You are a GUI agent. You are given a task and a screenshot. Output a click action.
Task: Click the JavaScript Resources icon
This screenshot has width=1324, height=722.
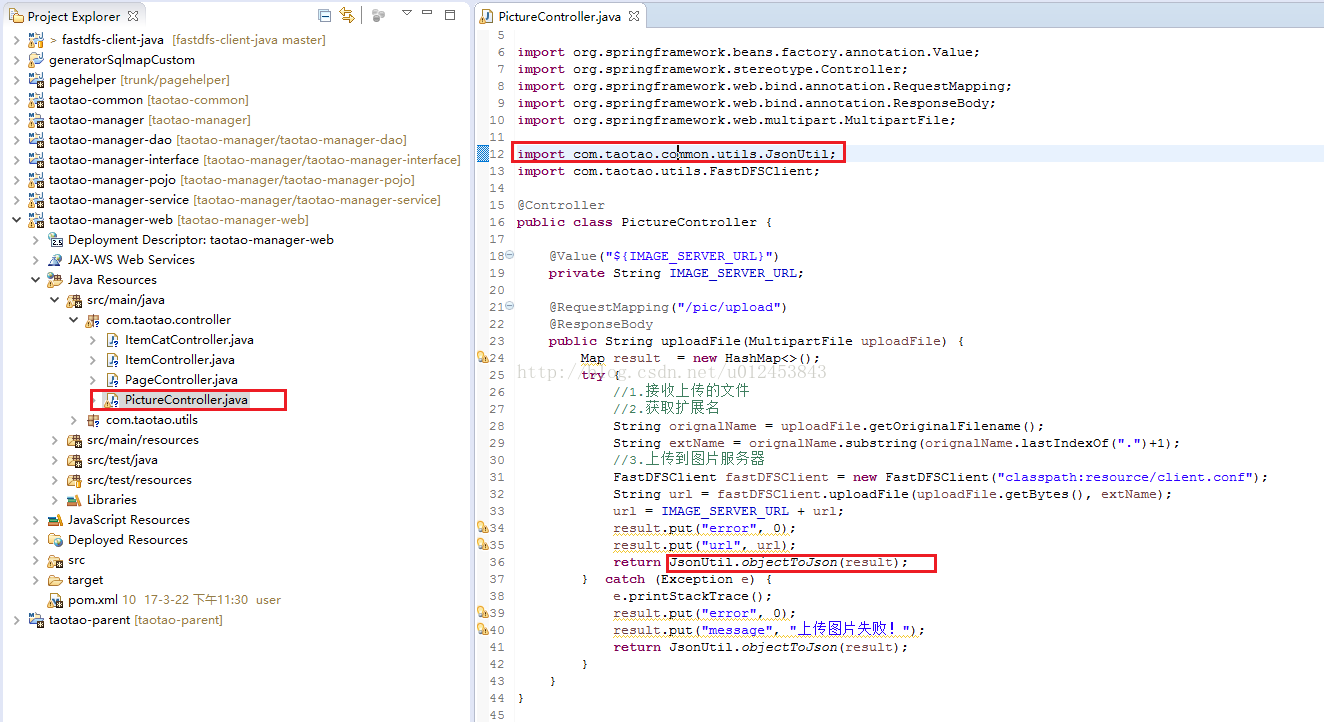[x=56, y=520]
